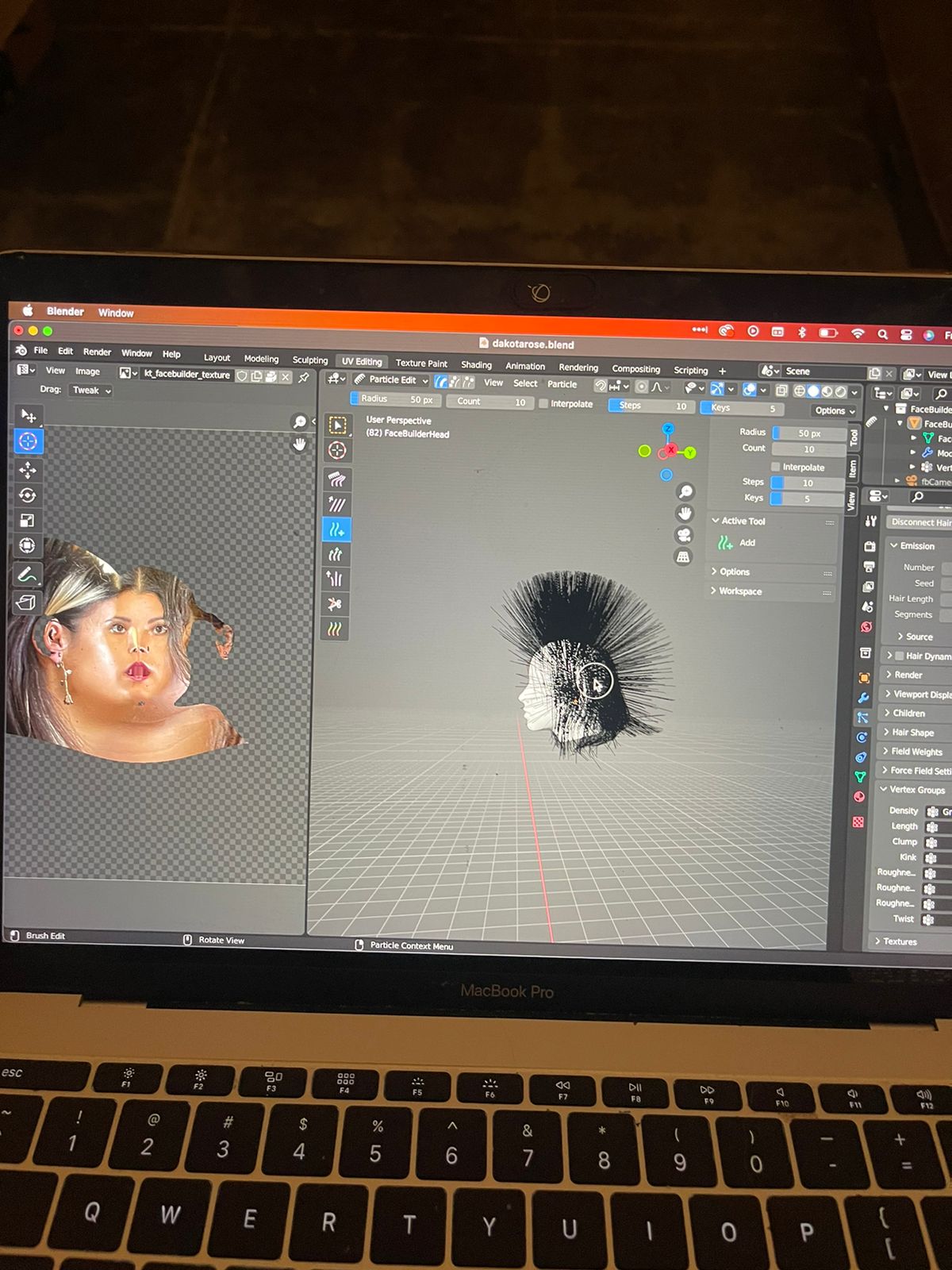952x1270 pixels.
Task: Toggle X-ray in viewport header
Action: coord(781,391)
